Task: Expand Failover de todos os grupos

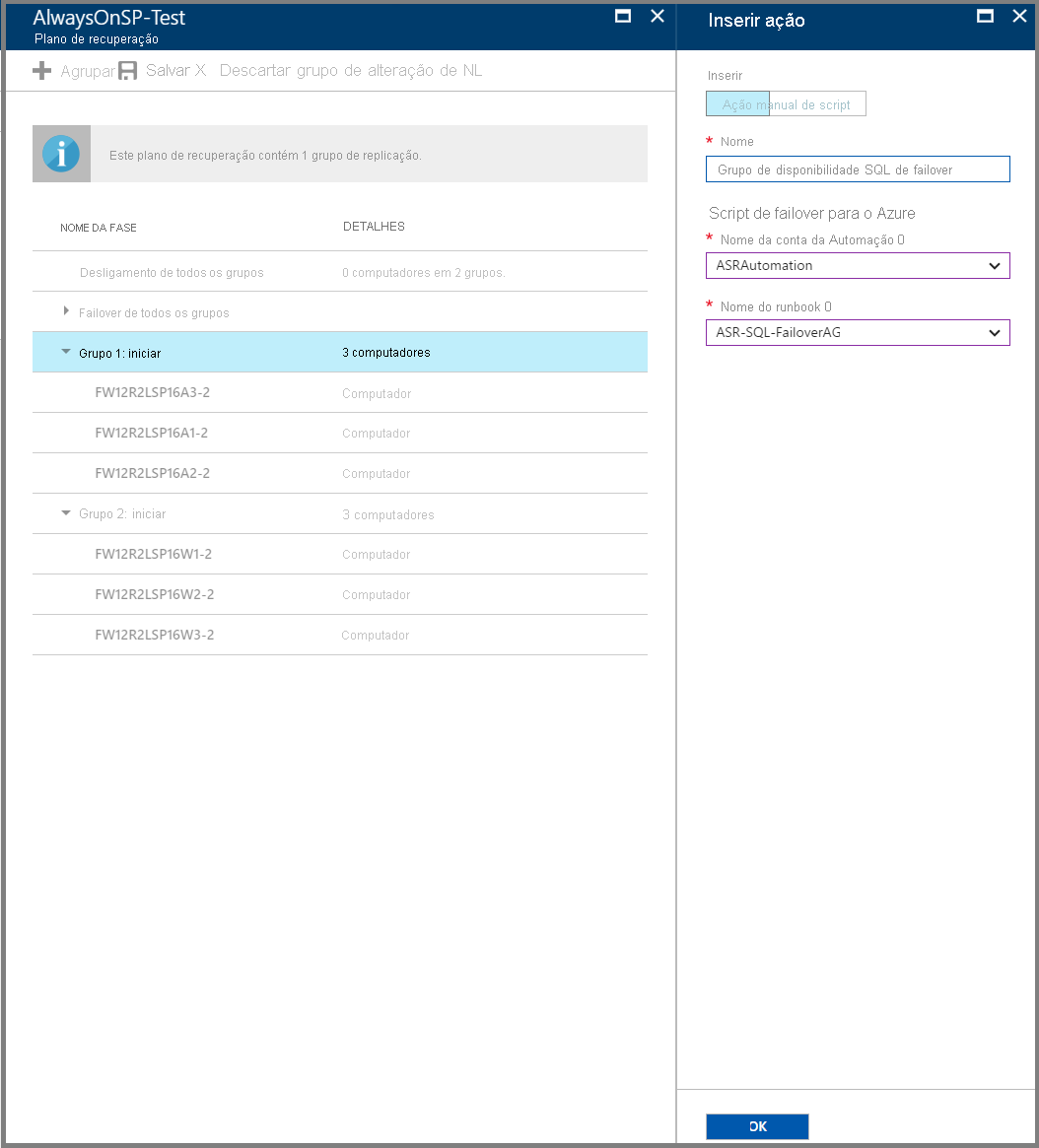Action: point(66,311)
